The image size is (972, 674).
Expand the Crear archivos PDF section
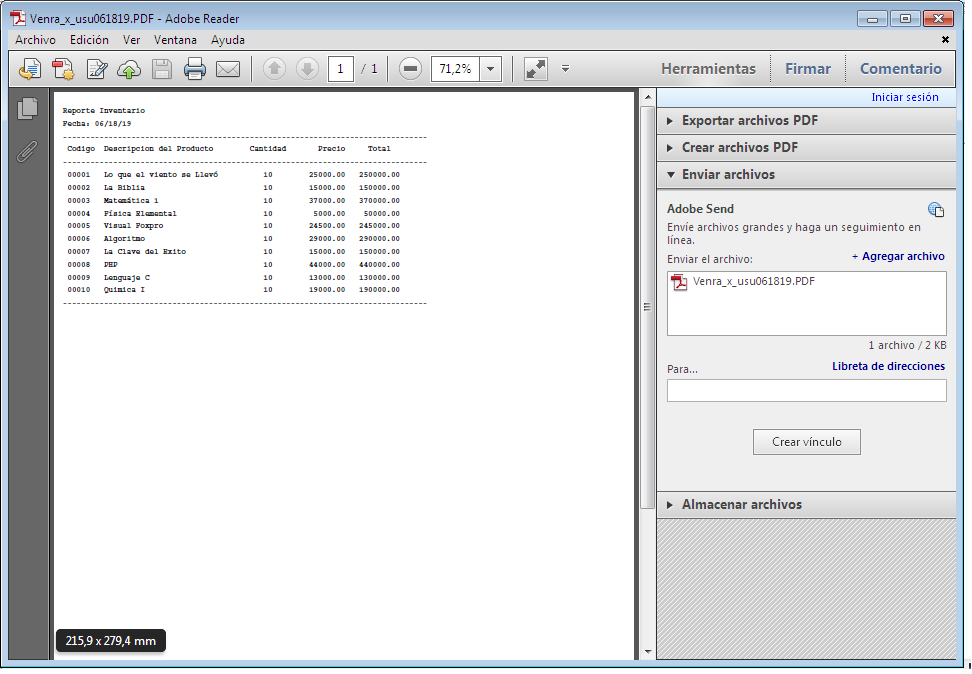pos(806,148)
